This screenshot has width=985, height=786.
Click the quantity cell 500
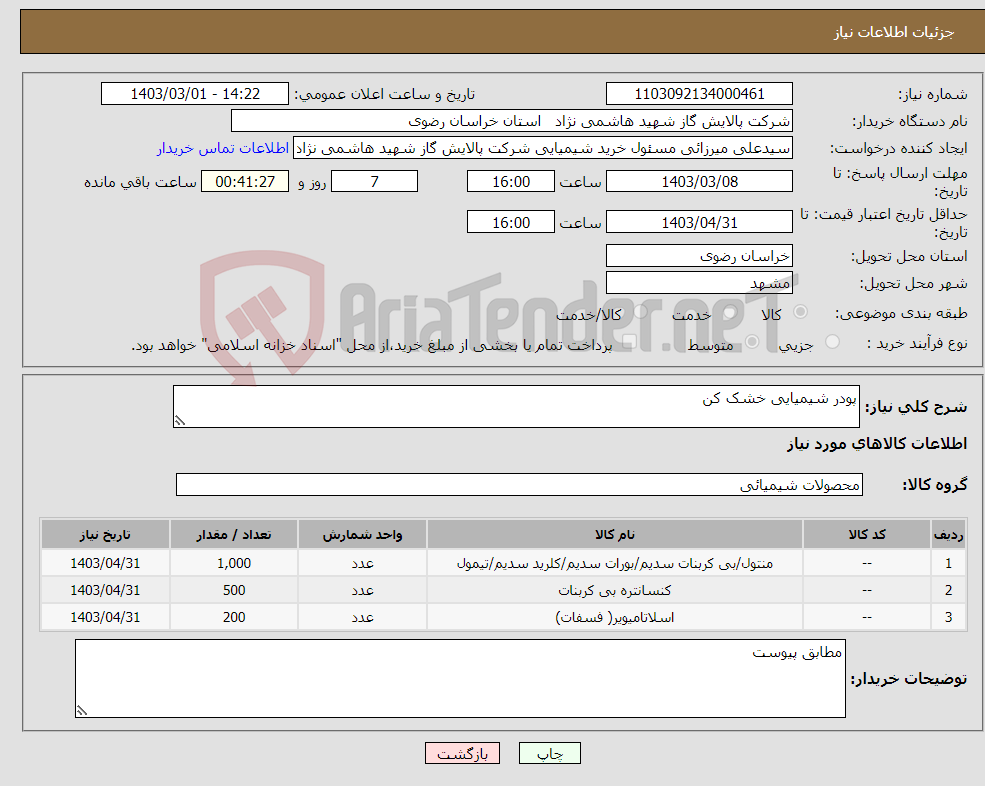(x=234, y=590)
